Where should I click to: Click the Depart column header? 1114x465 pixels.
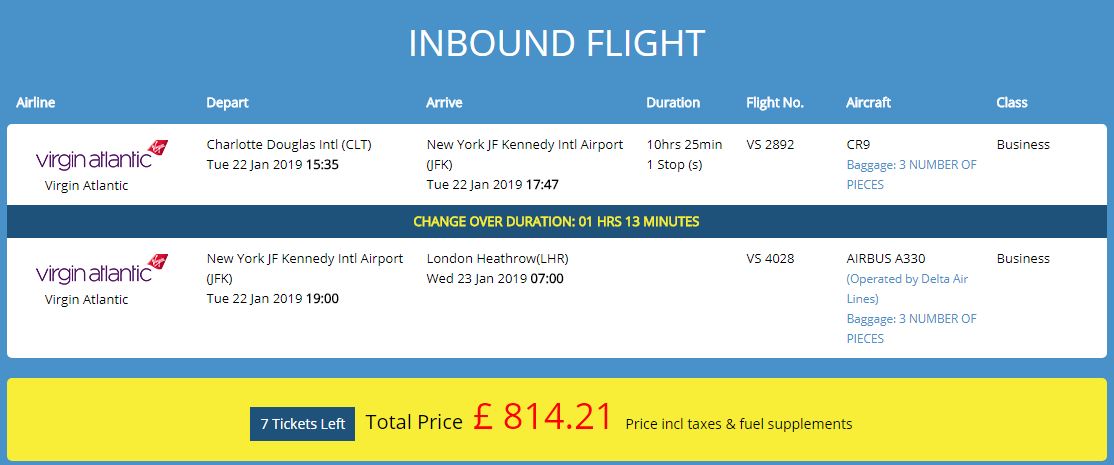227,102
